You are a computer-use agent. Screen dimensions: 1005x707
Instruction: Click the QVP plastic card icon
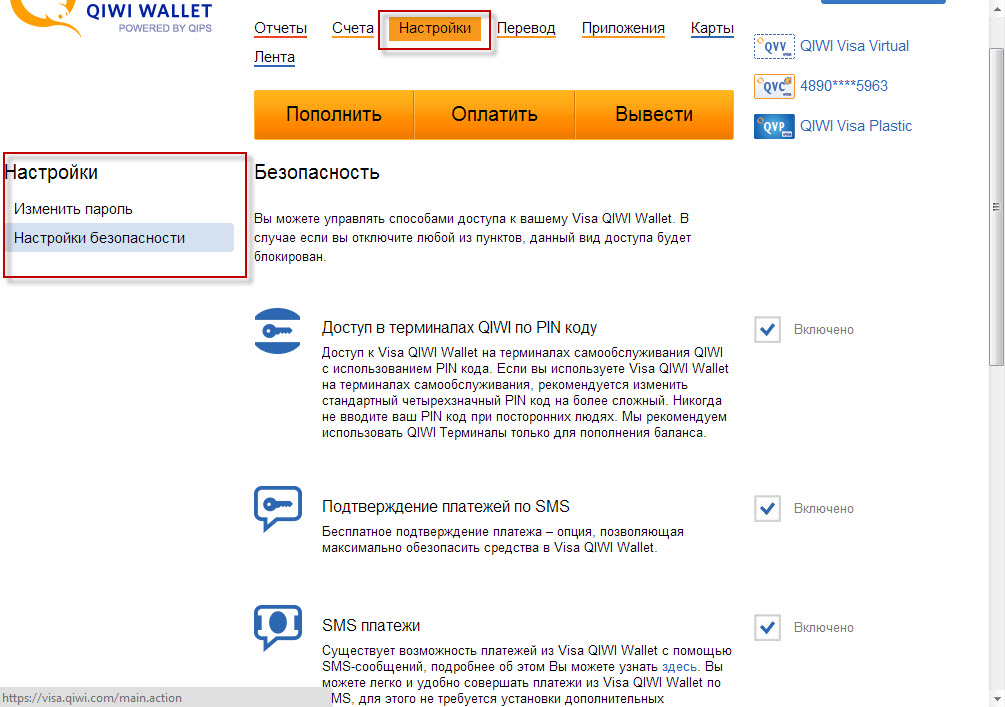click(x=773, y=126)
